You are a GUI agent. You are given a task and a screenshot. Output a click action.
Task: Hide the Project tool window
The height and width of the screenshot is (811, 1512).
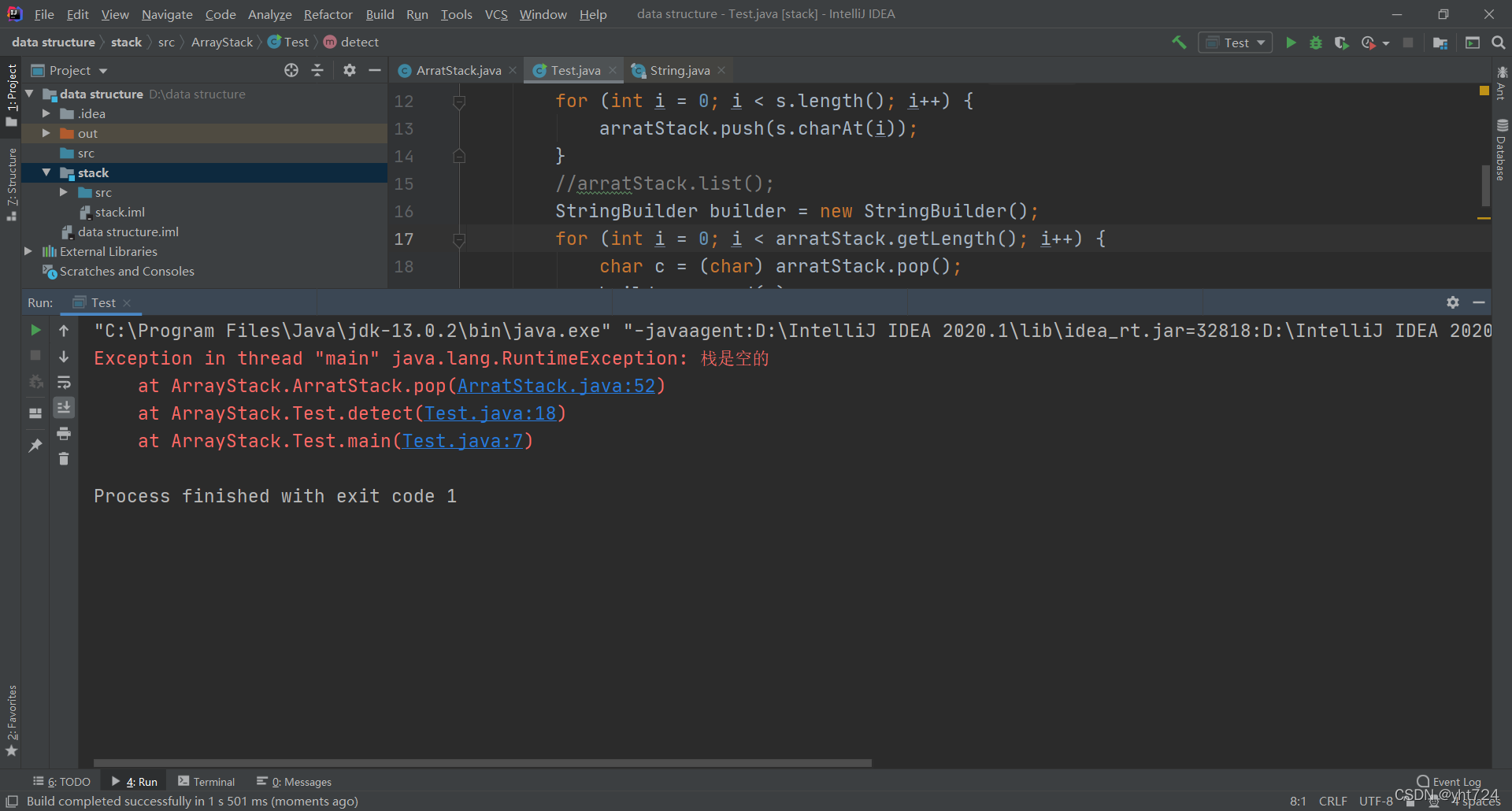375,70
